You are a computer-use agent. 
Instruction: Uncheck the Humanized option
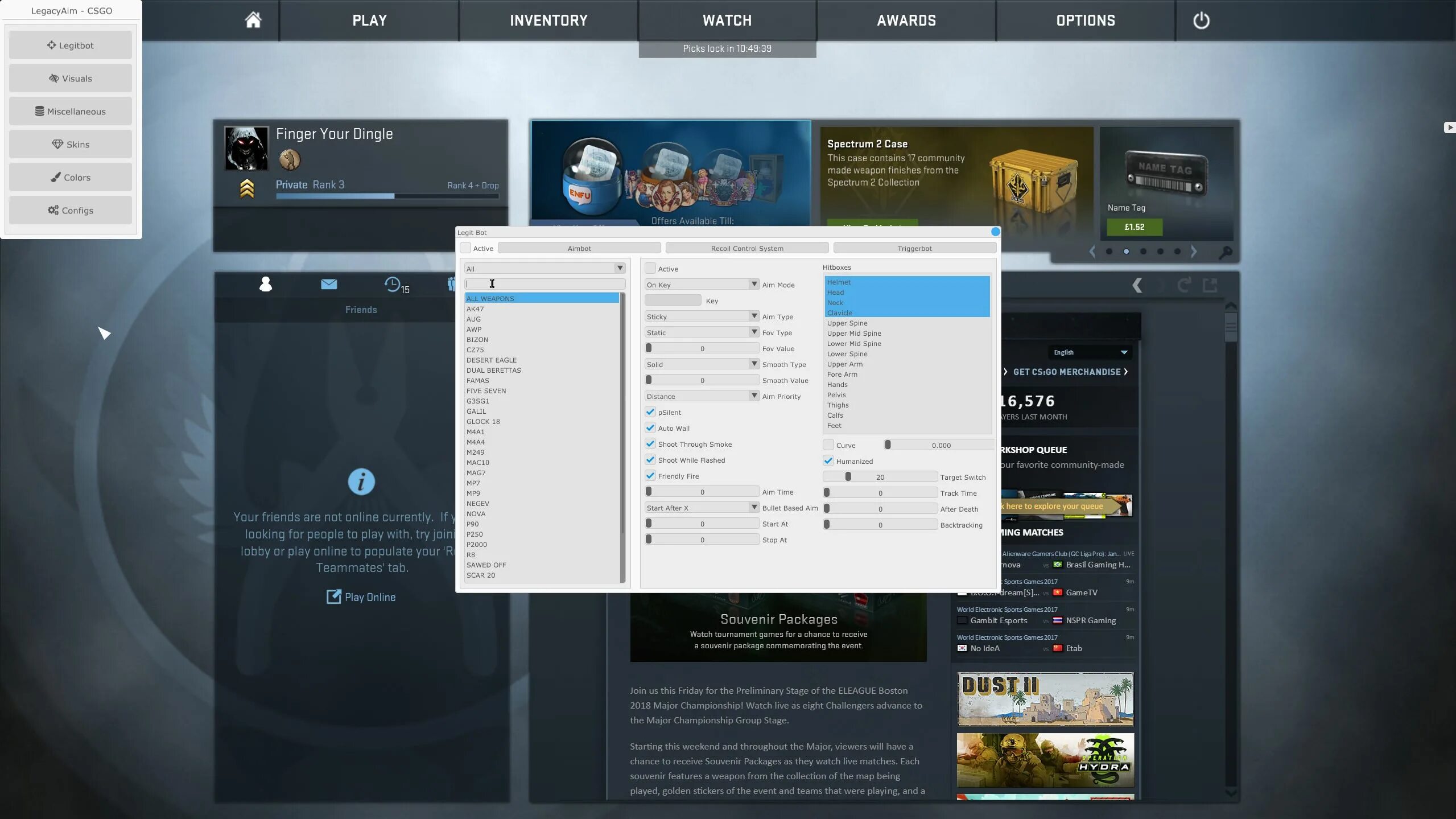(x=828, y=461)
